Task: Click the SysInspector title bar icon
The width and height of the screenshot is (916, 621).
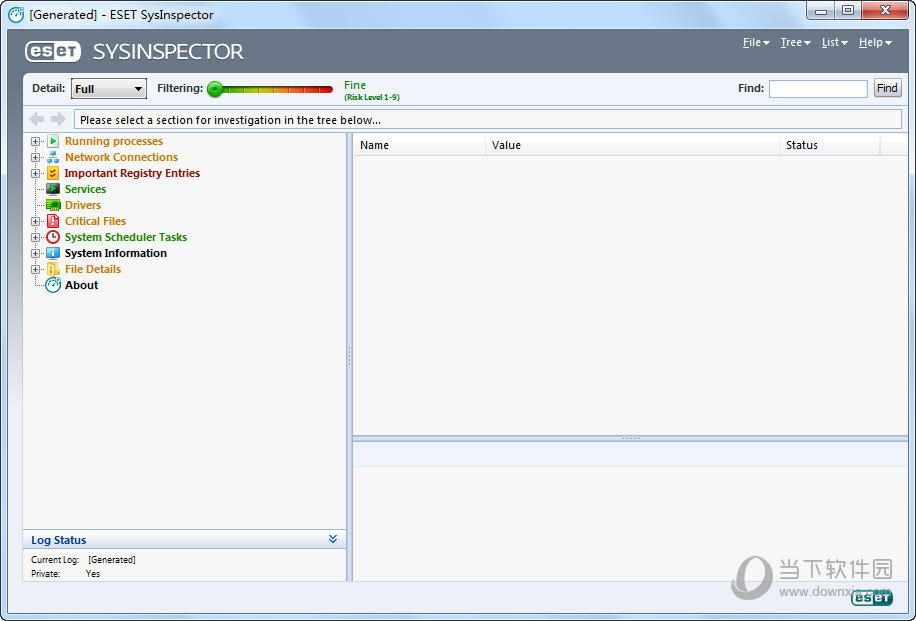Action: tap(16, 15)
